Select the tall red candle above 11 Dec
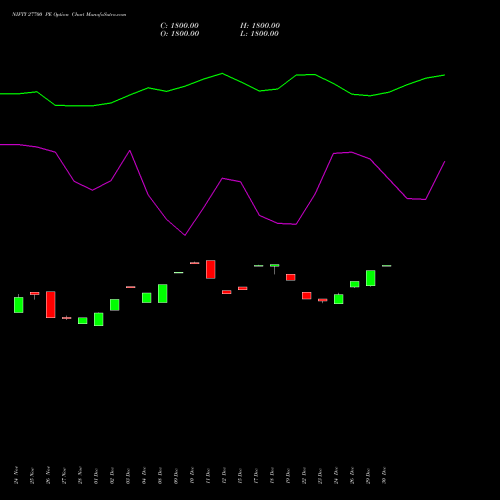Screen dimensions: 500x500 tap(211, 269)
